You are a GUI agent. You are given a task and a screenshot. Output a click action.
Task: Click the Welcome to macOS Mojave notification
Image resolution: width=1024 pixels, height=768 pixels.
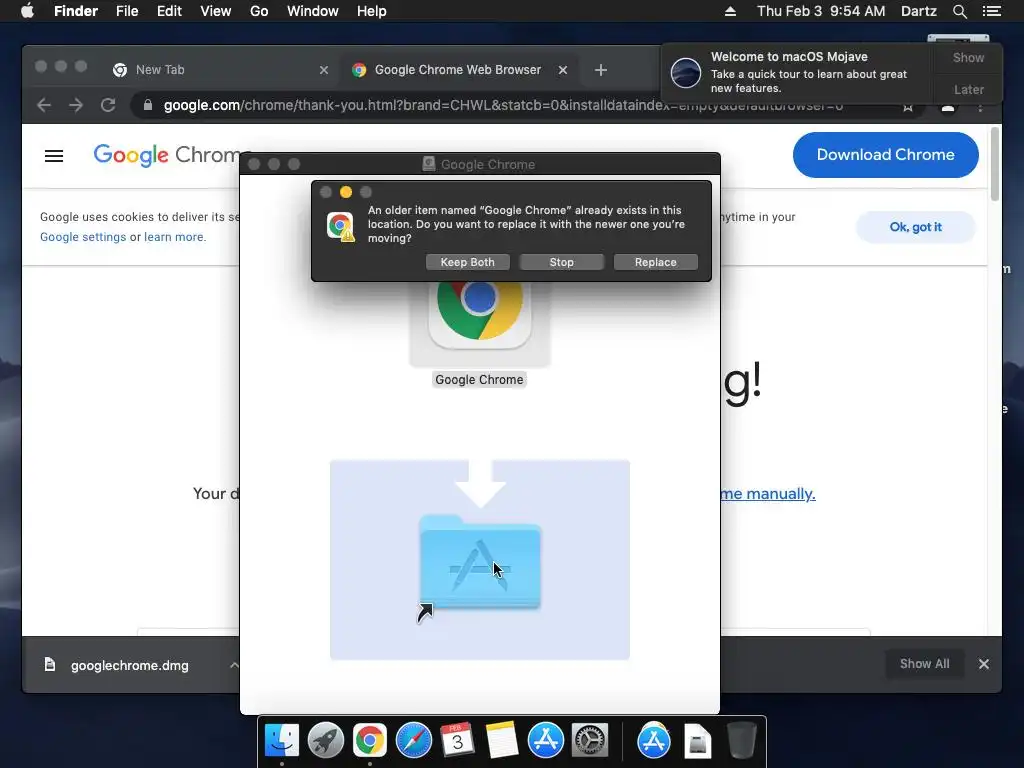coord(797,72)
